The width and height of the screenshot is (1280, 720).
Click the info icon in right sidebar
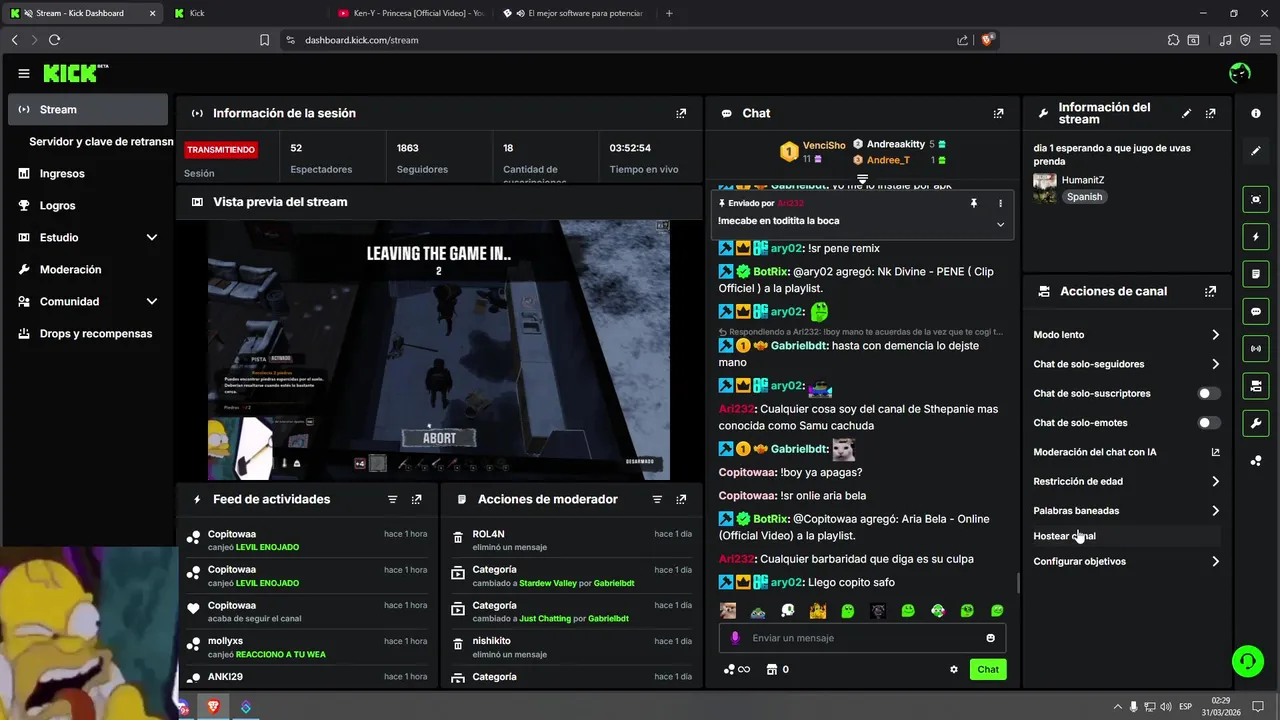tap(1256, 114)
